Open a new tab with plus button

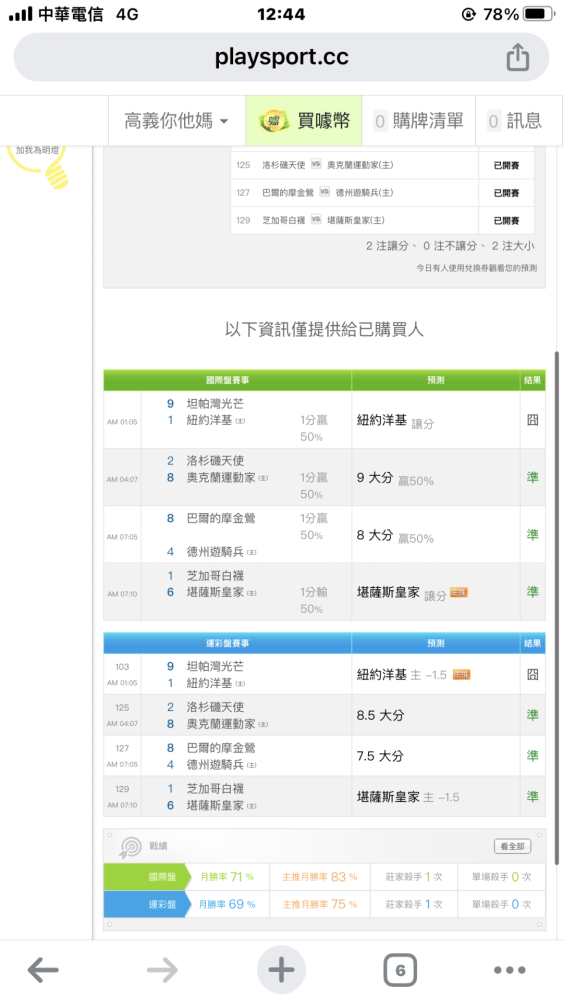[281, 970]
